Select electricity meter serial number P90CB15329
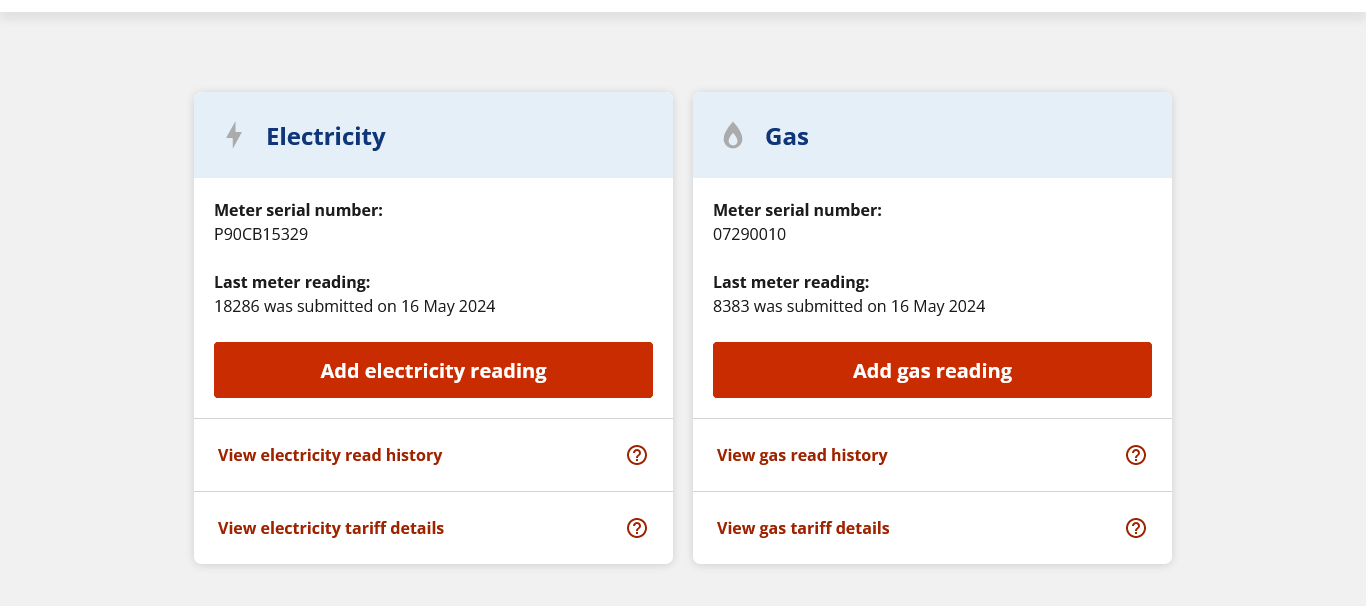 [x=261, y=235]
